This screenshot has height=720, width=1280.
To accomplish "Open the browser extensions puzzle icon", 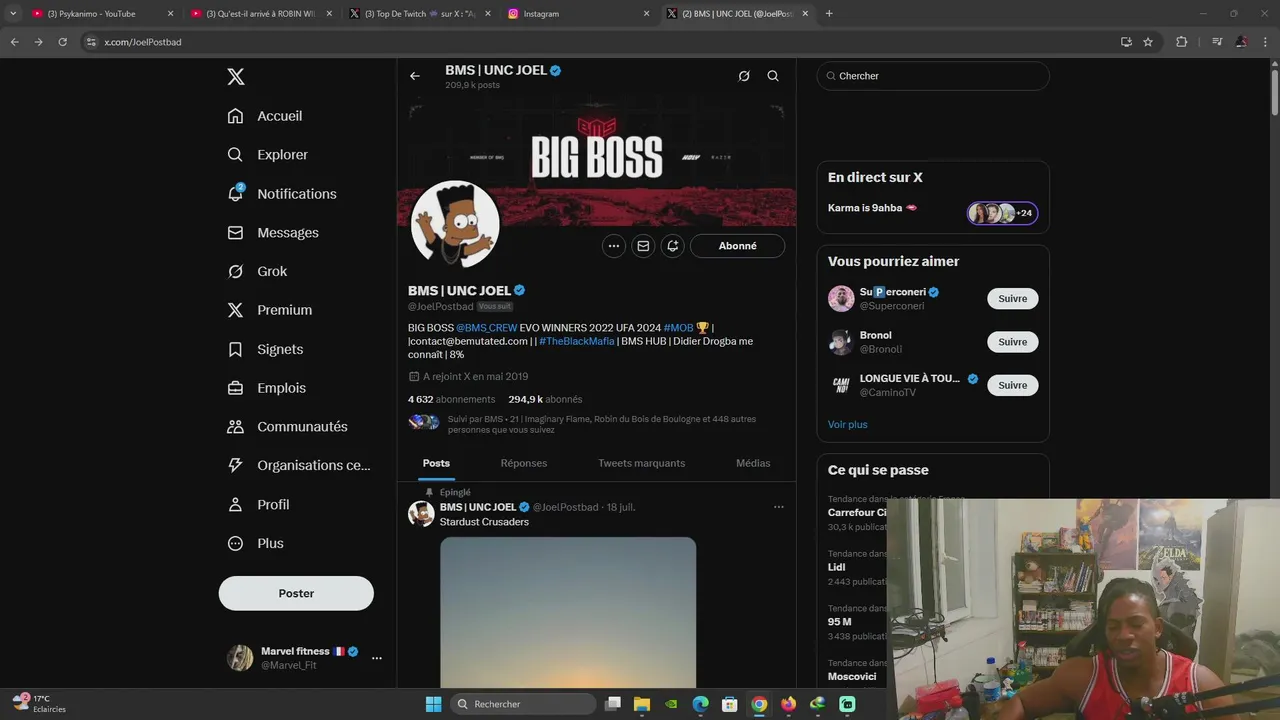I will 1182,42.
